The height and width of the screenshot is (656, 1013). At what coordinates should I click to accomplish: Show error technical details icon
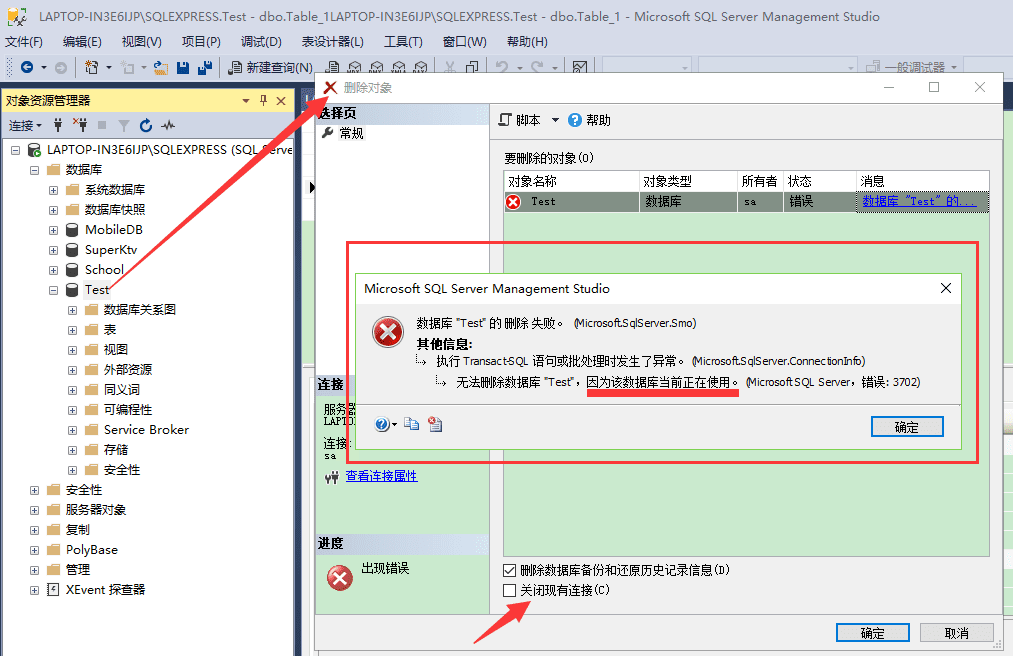point(435,424)
